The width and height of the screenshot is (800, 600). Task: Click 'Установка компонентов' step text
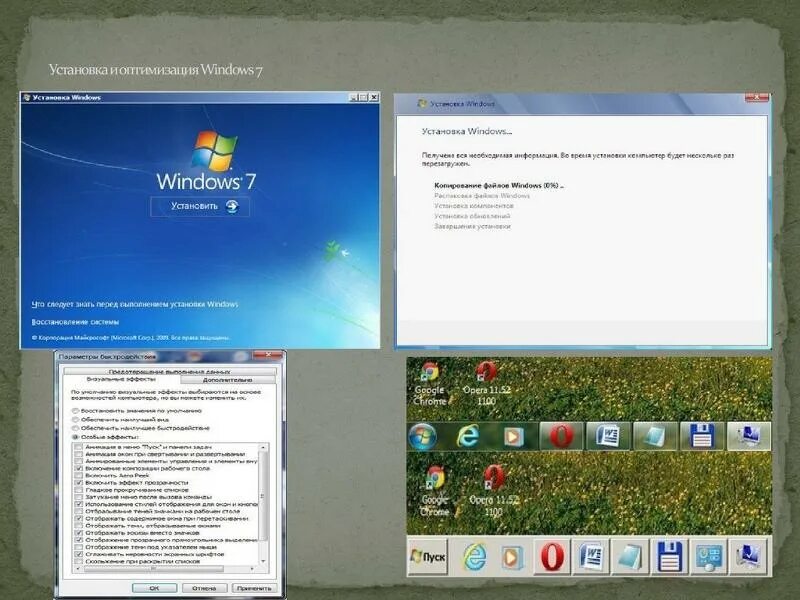[474, 206]
